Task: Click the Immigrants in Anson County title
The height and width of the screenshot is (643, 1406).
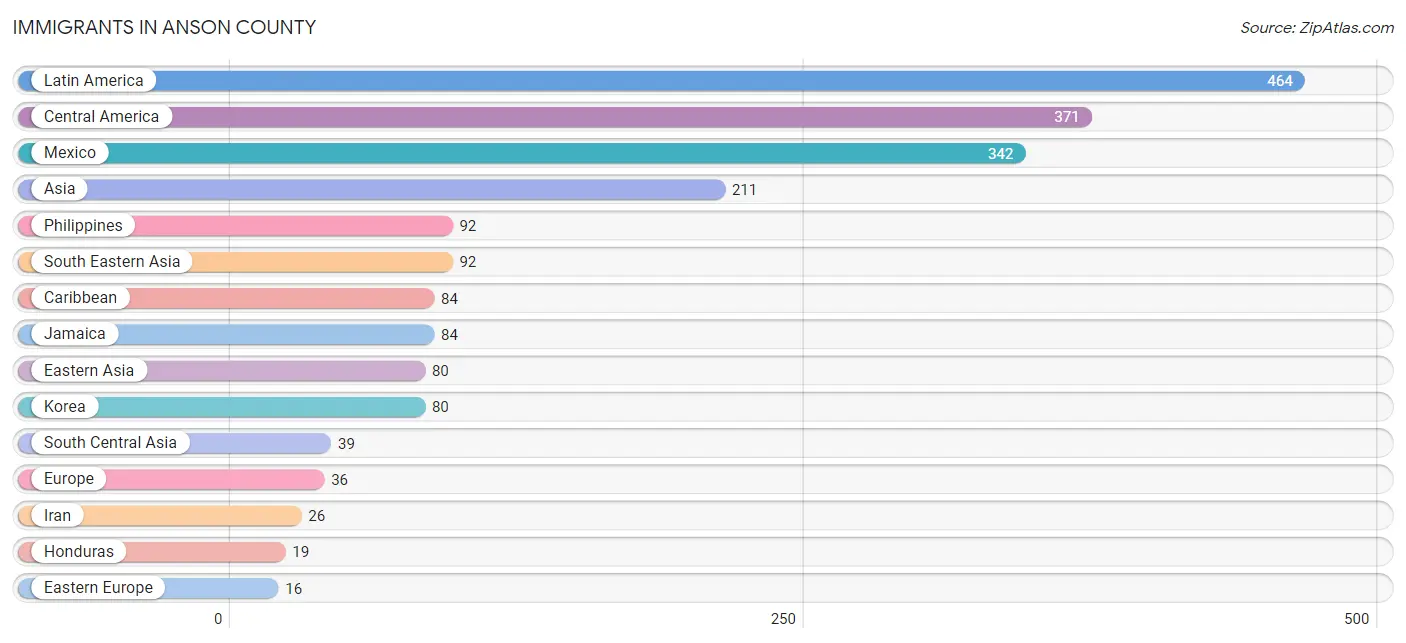Action: (x=164, y=28)
